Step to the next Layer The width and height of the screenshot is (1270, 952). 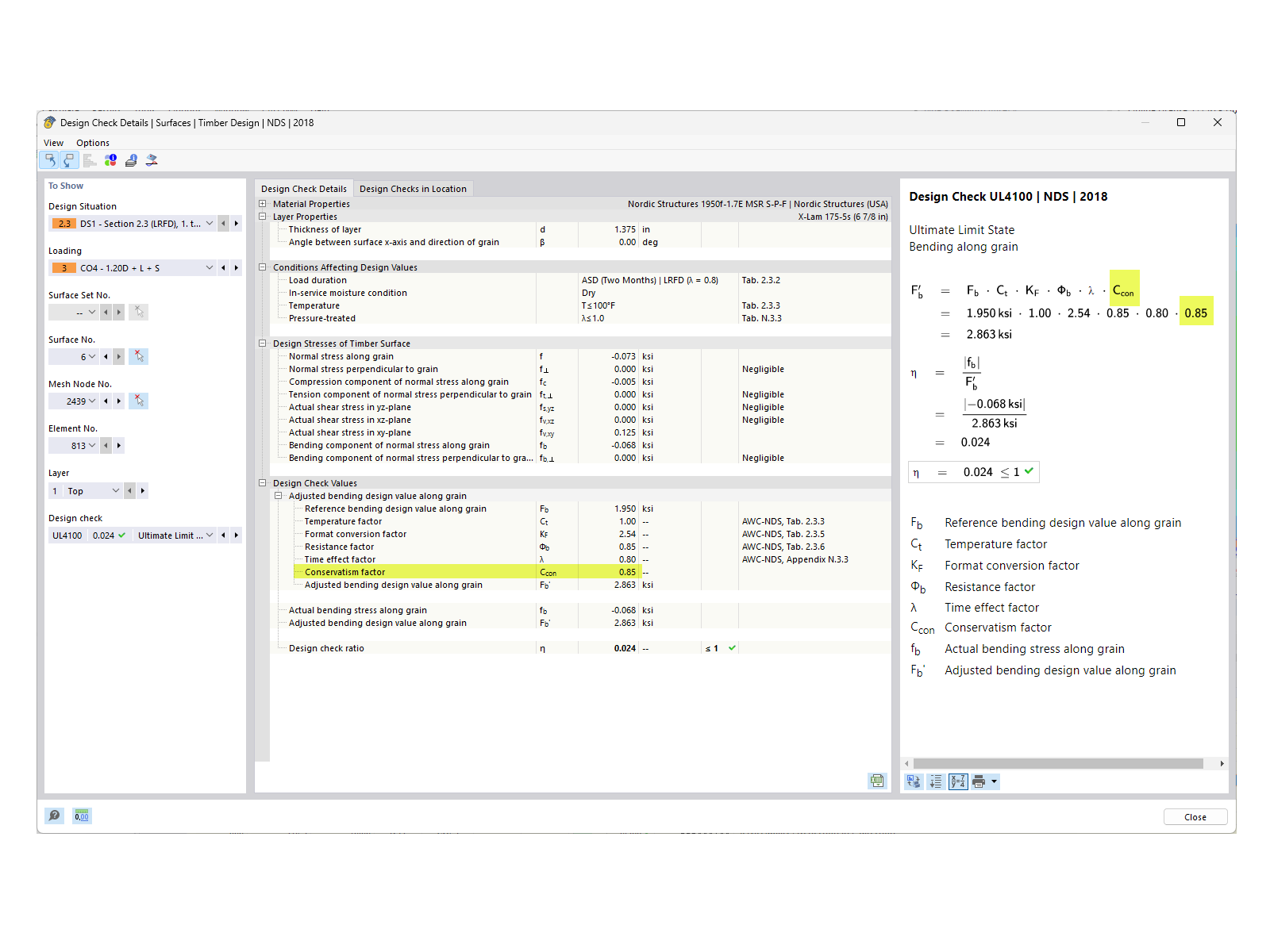pos(143,490)
